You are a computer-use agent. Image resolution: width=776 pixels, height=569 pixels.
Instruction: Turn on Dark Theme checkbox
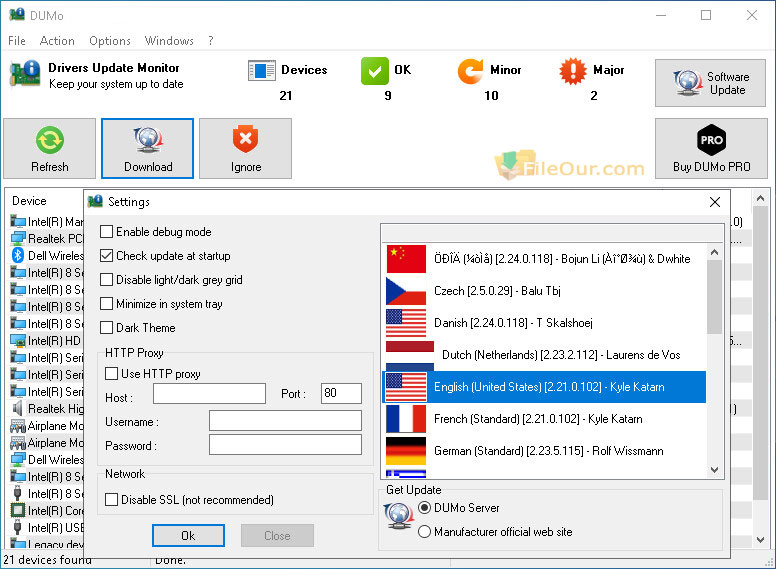click(106, 328)
